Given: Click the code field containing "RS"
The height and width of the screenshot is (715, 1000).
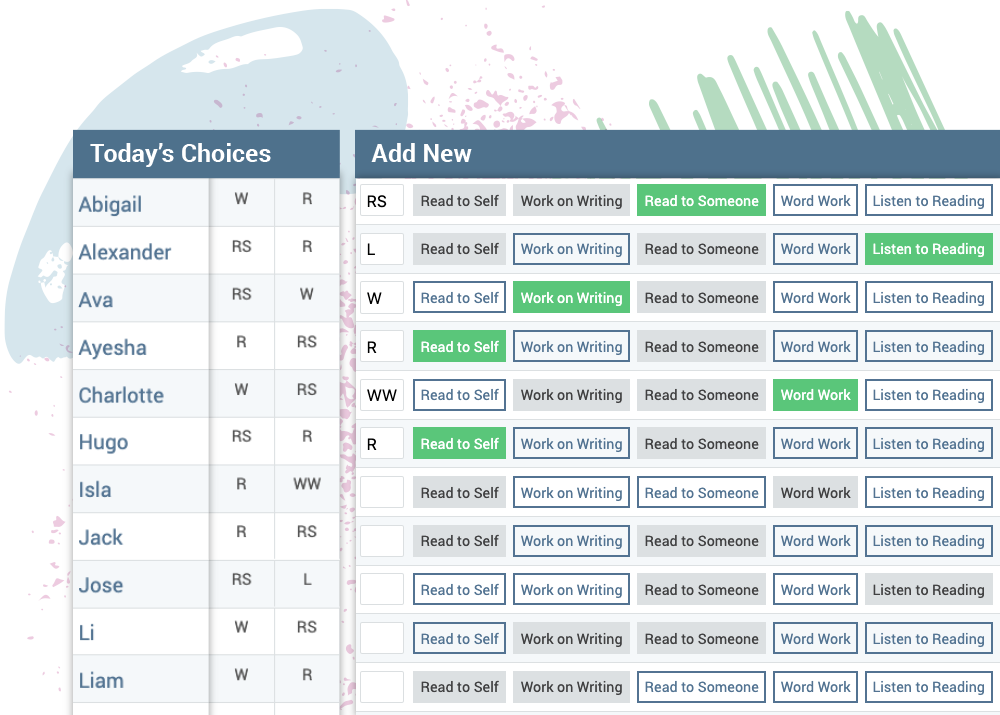Looking at the screenshot, I should [382, 201].
